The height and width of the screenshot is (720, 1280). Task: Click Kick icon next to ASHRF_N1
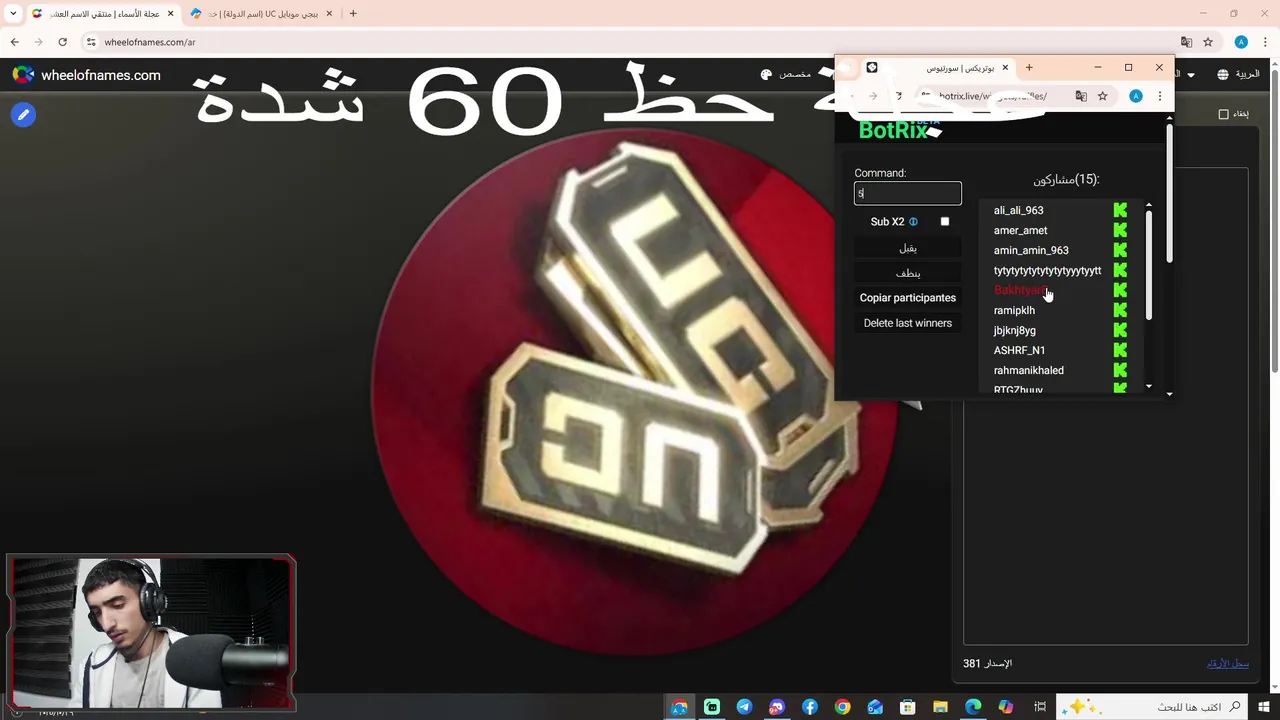pyautogui.click(x=1120, y=350)
